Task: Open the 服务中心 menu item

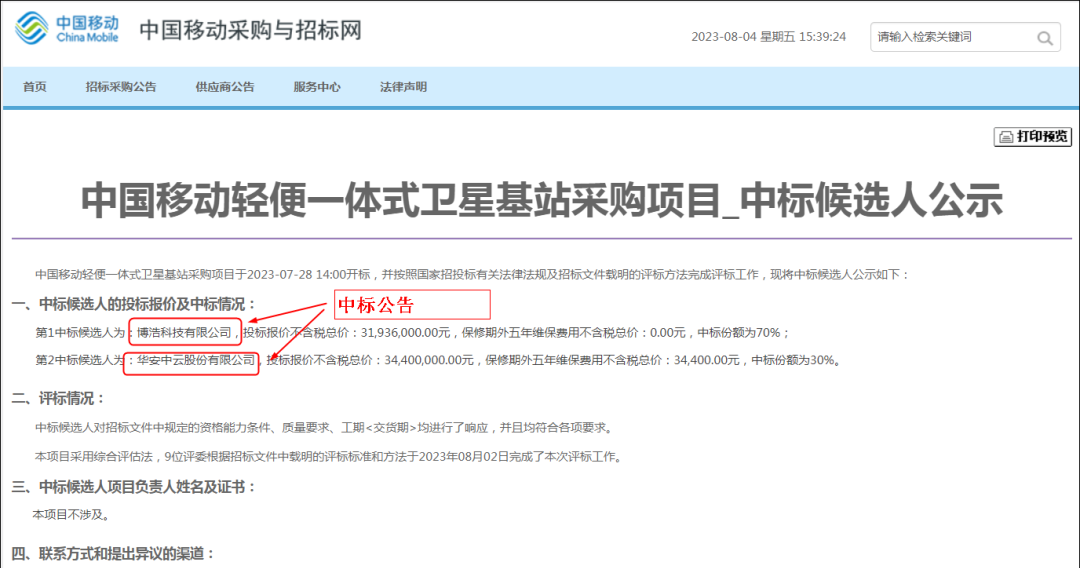Action: 317,87
